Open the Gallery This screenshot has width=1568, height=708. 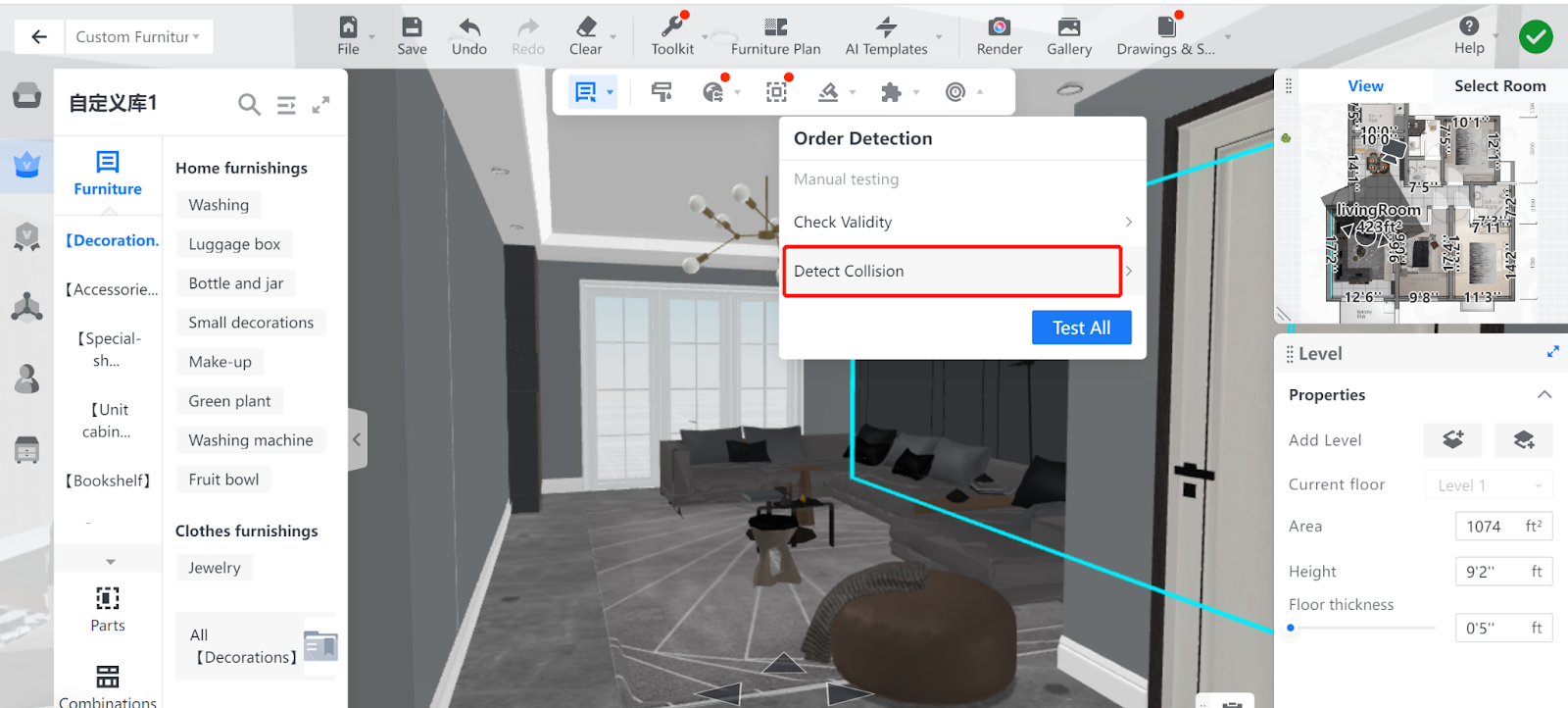click(x=1069, y=36)
